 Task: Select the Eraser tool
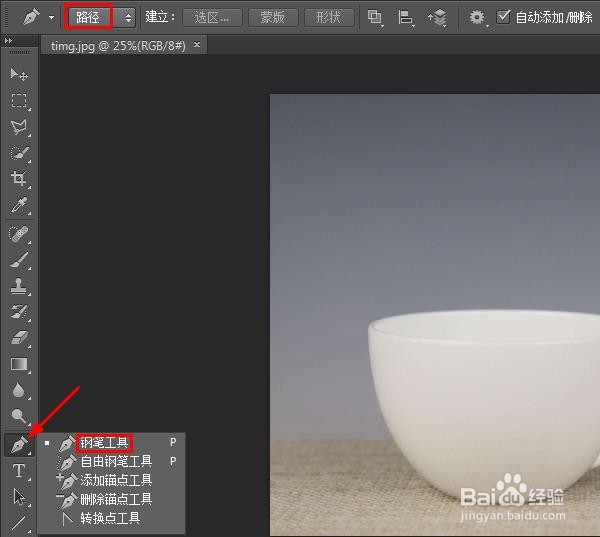pyautogui.click(x=19, y=338)
